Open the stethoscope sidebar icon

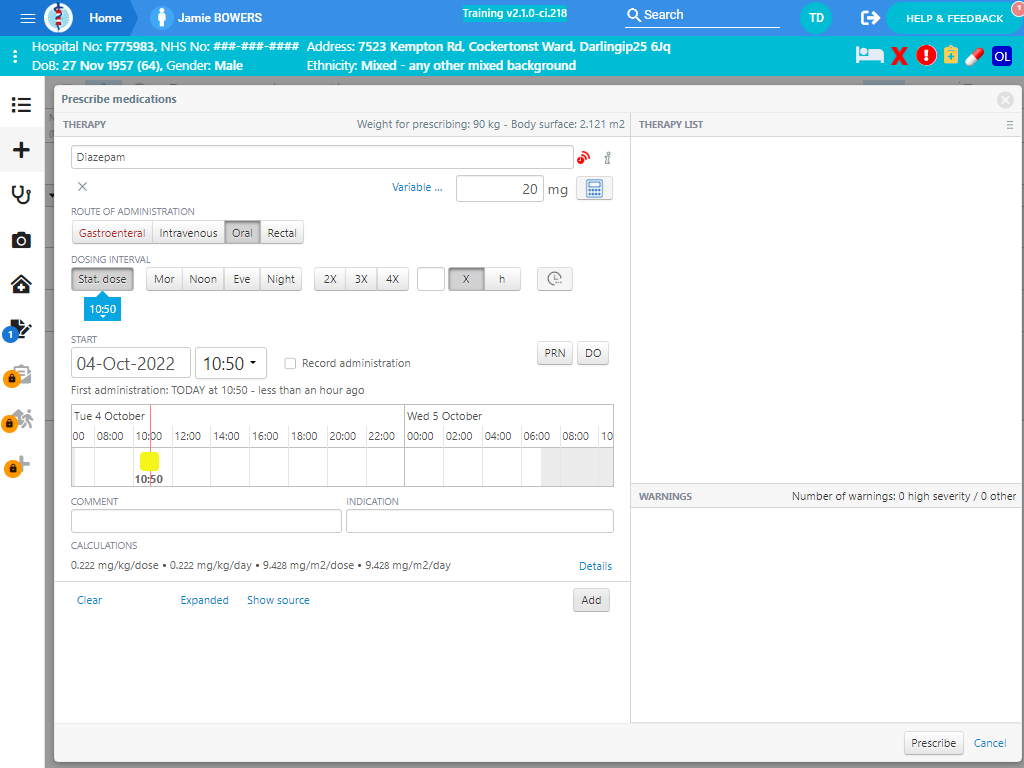click(x=22, y=195)
